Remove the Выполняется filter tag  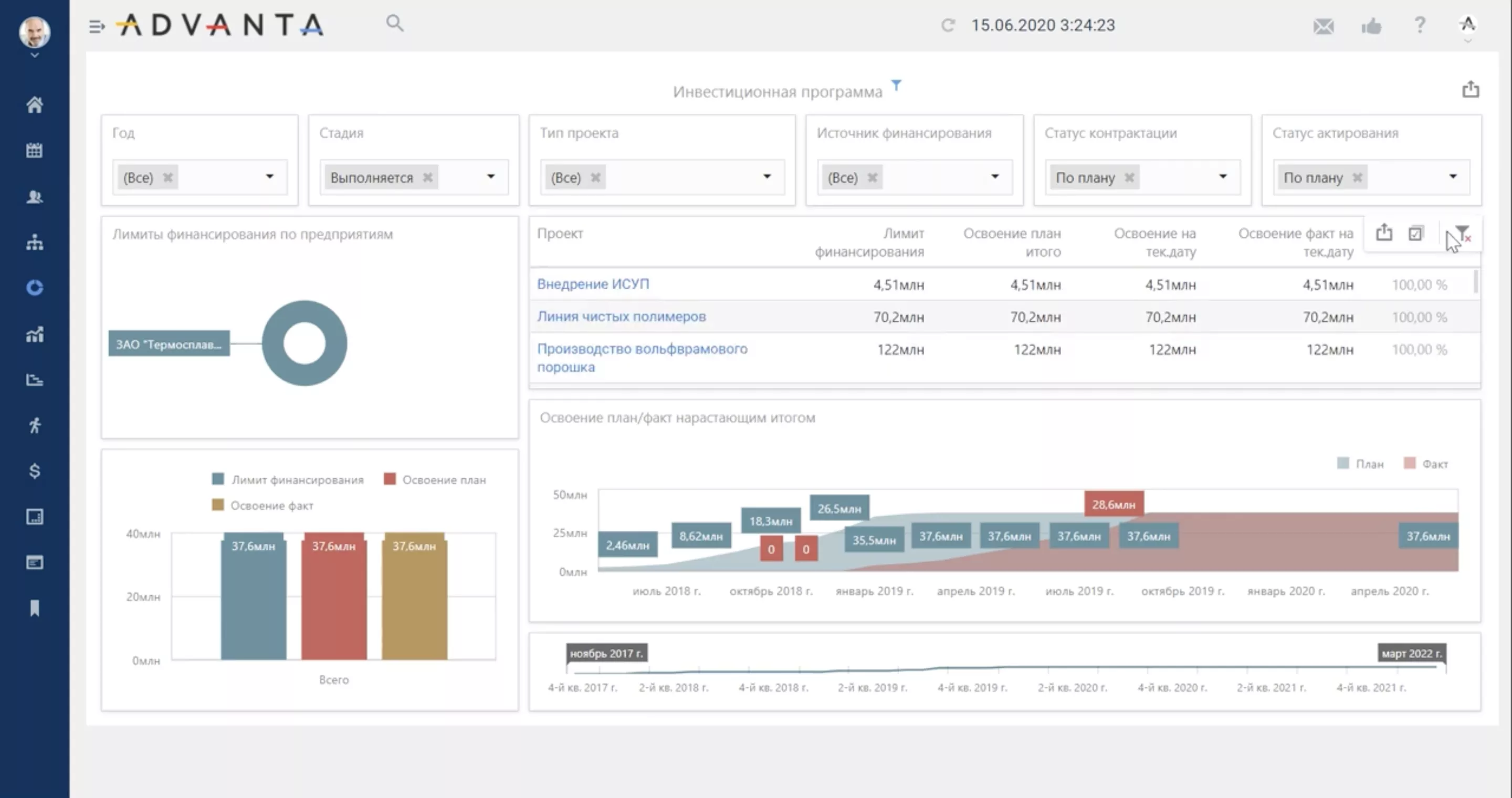click(428, 177)
